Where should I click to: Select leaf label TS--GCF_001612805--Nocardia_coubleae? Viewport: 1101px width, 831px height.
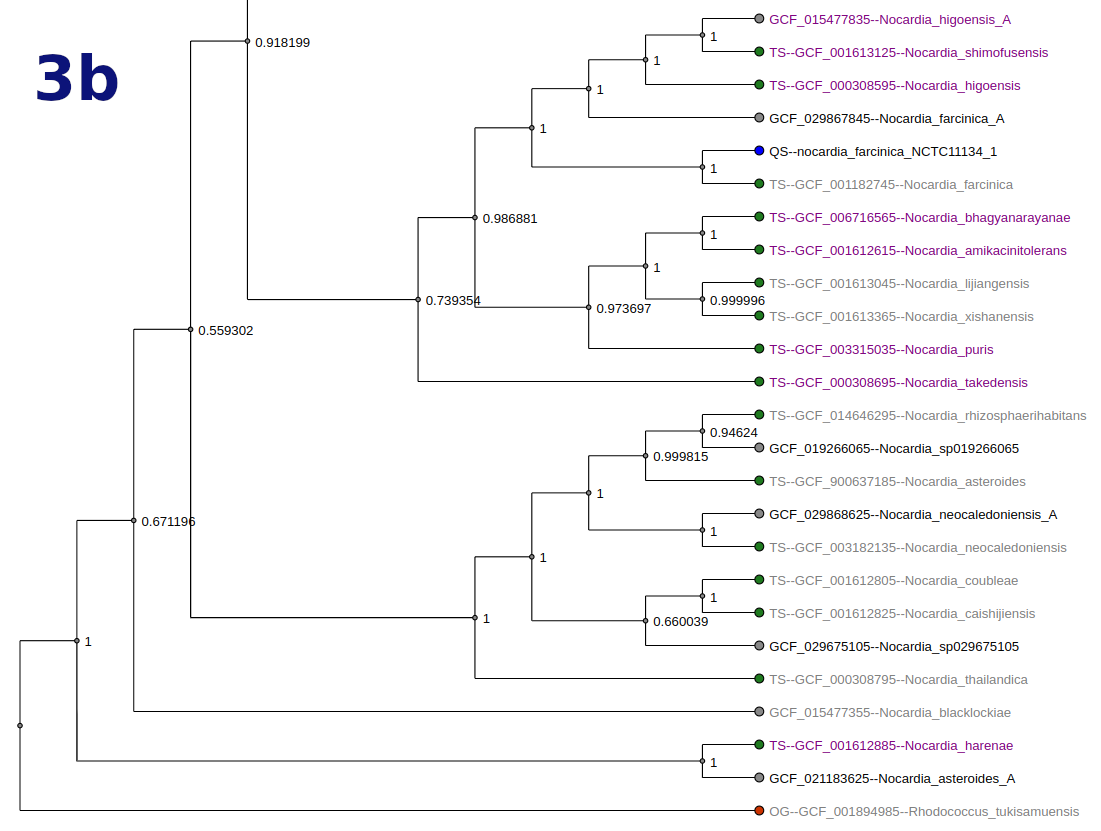(x=893, y=581)
